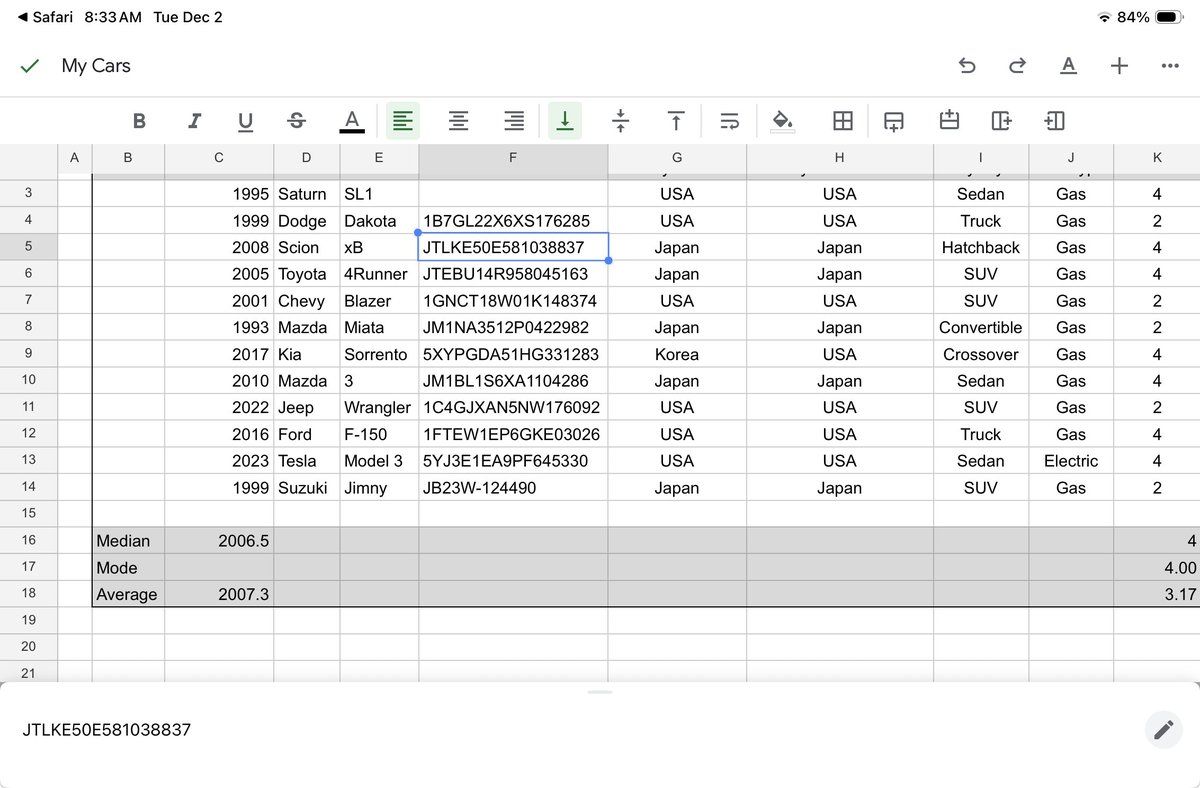Select the cell showing 3.17

(1157, 594)
